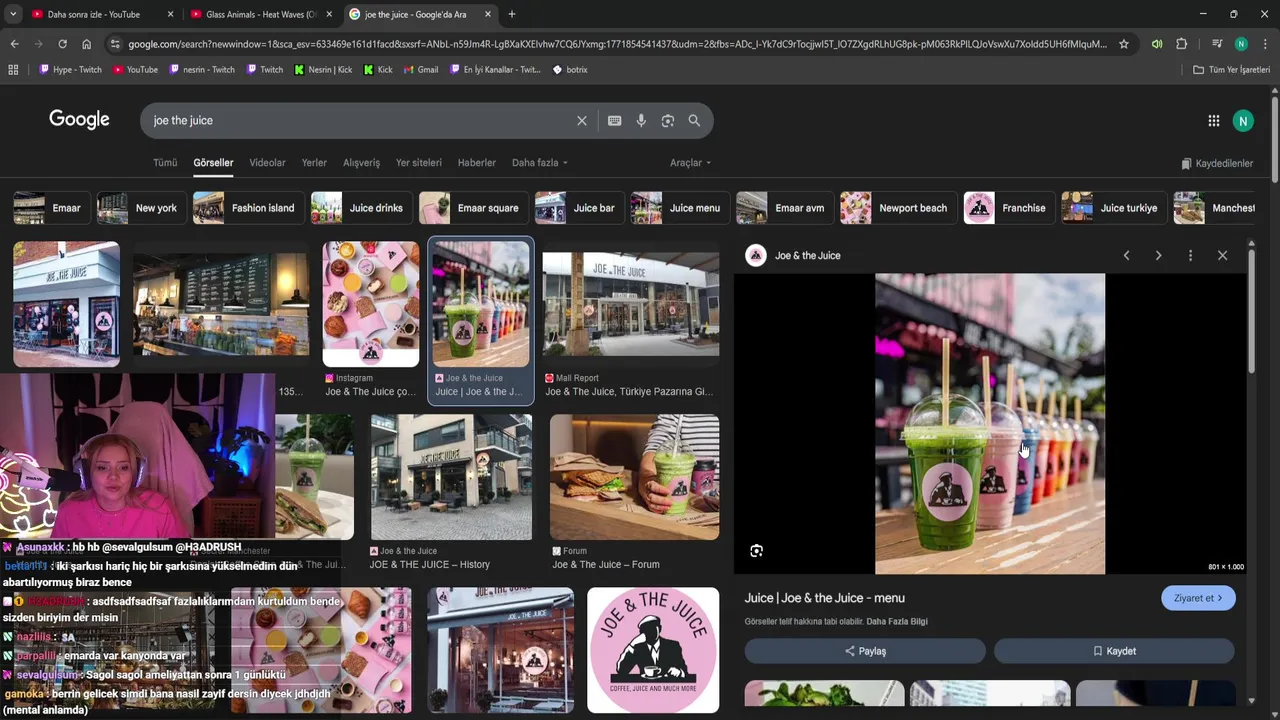Viewport: 1280px width, 720px height.
Task: Bookmark this page with star icon
Action: click(x=1124, y=44)
